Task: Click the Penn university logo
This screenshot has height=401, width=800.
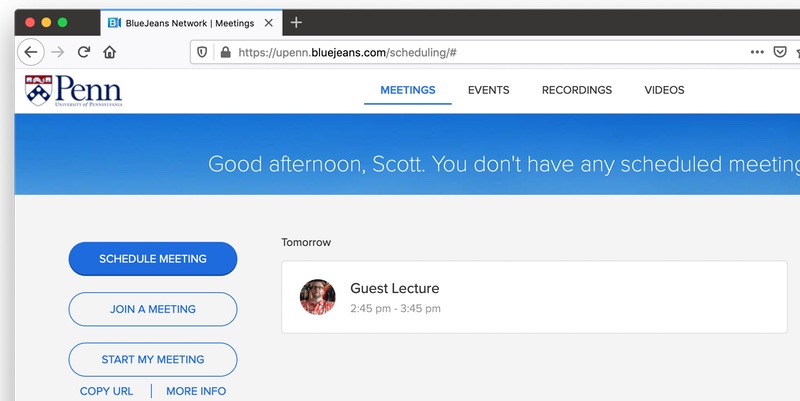Action: click(73, 91)
